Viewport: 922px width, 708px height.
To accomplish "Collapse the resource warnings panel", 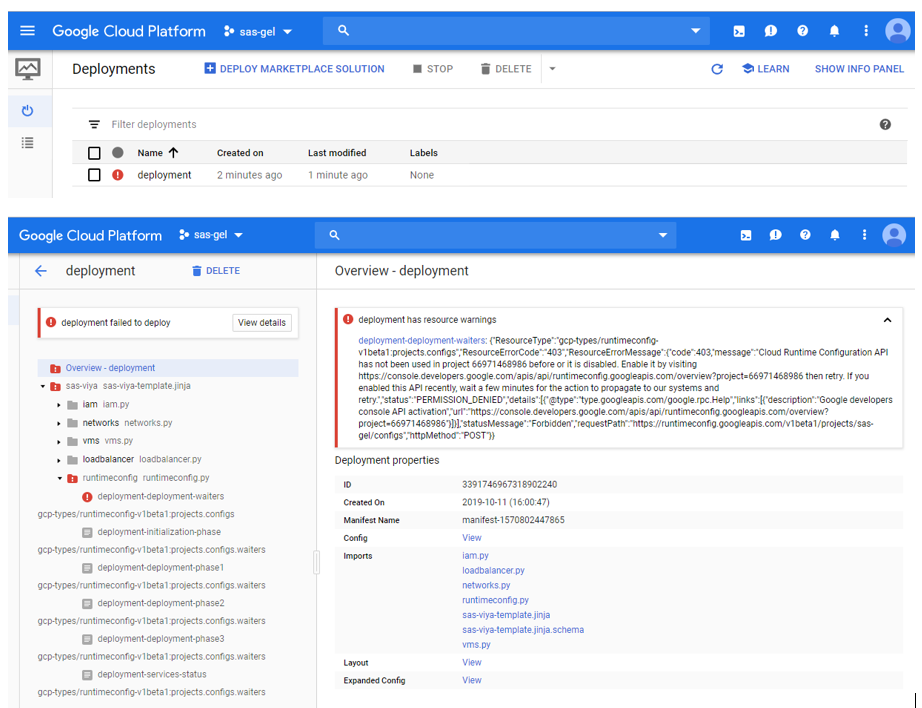I will click(x=887, y=320).
